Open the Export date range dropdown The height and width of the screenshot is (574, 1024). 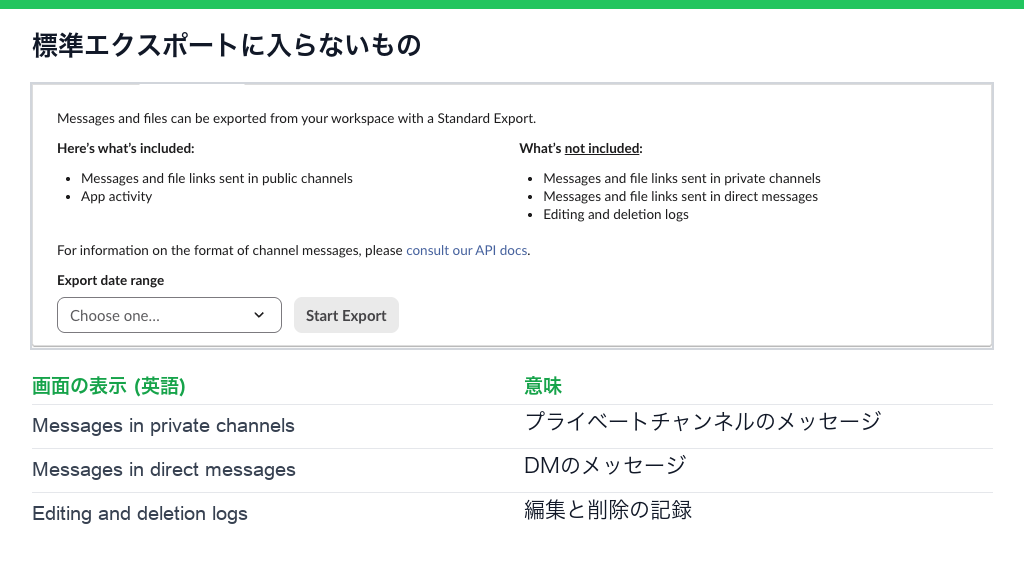click(x=169, y=315)
